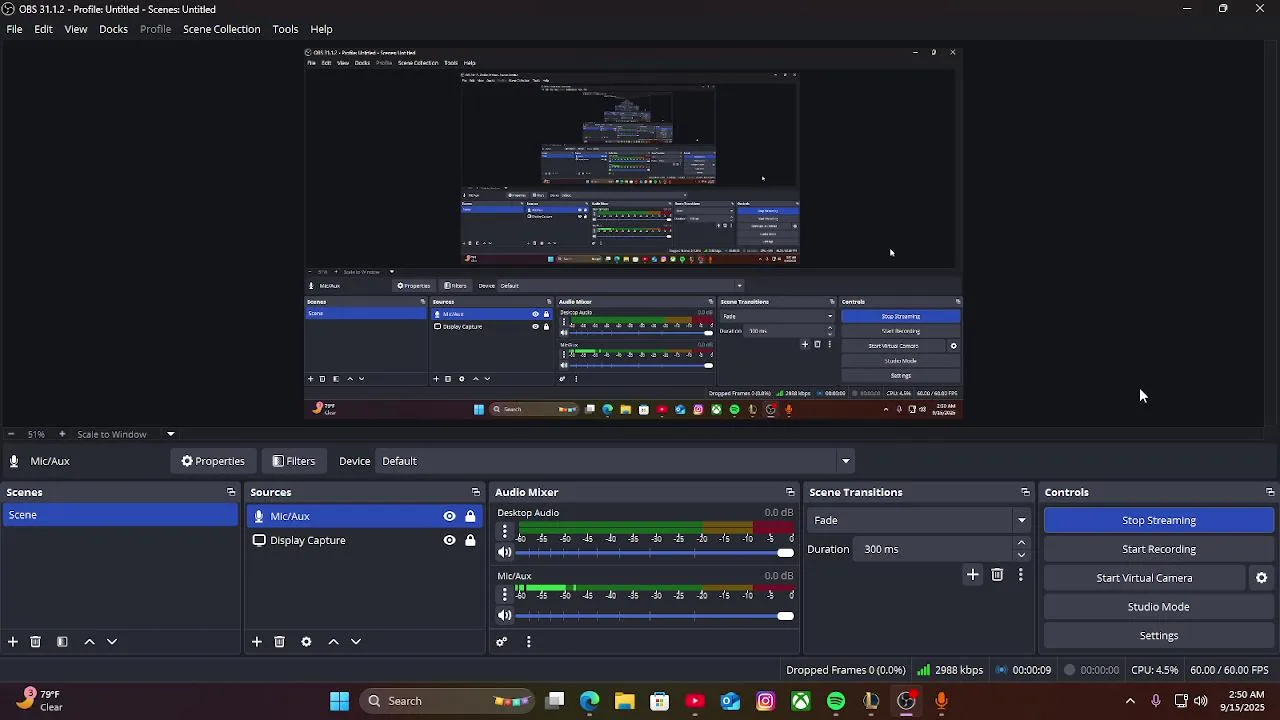Remove scene transition trash icon
Viewport: 1280px width, 720px height.
(997, 575)
